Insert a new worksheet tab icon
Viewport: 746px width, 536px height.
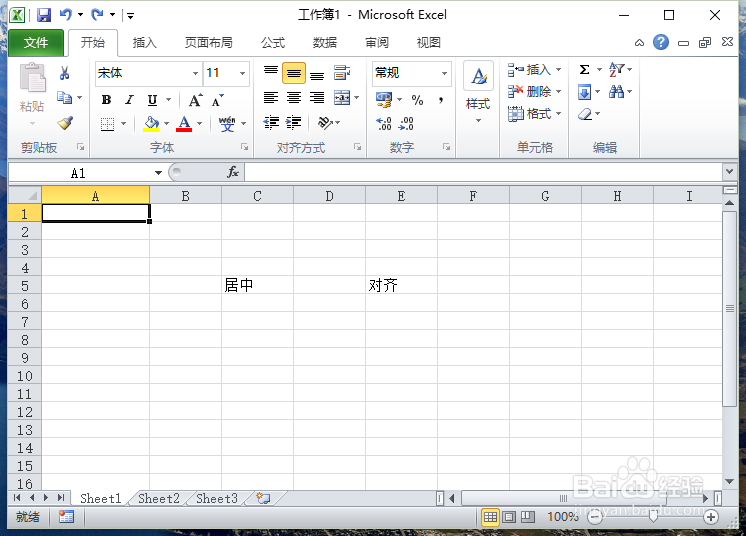coord(263,498)
